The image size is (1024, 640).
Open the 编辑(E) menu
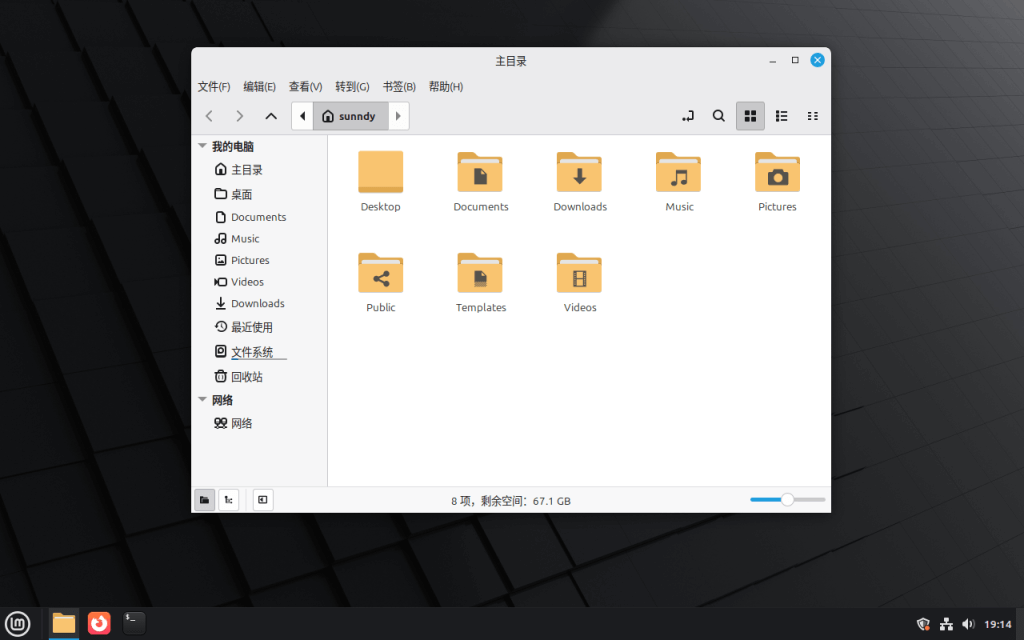point(259,87)
